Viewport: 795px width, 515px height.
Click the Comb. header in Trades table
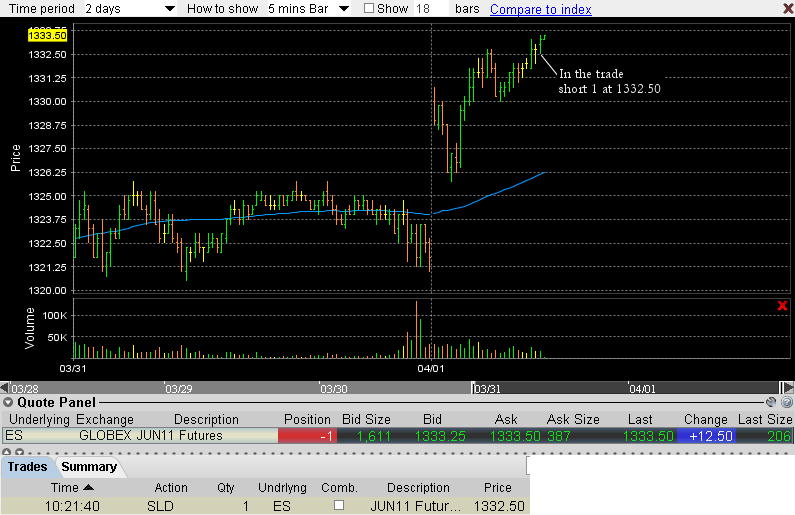click(x=339, y=488)
